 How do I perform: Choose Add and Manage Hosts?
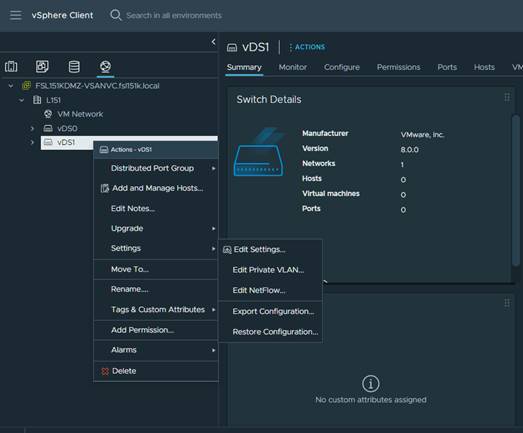pos(156,188)
